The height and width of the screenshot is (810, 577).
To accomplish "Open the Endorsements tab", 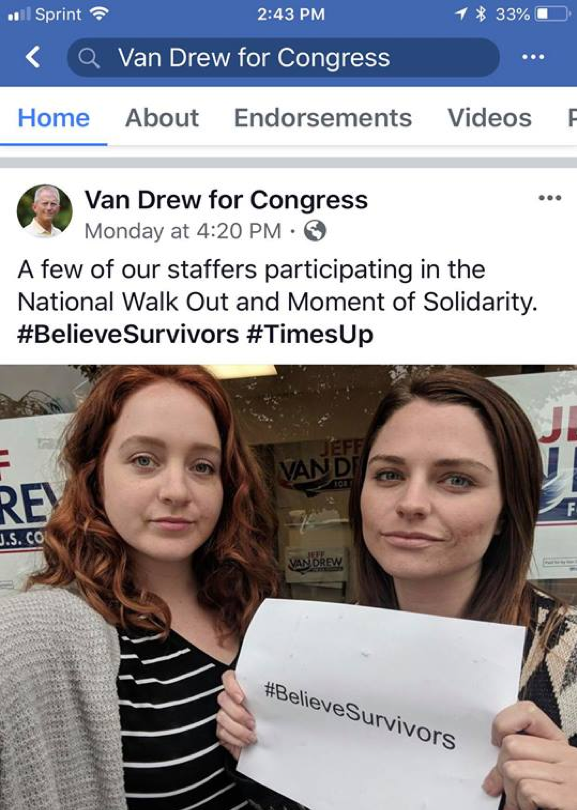I will (x=323, y=118).
